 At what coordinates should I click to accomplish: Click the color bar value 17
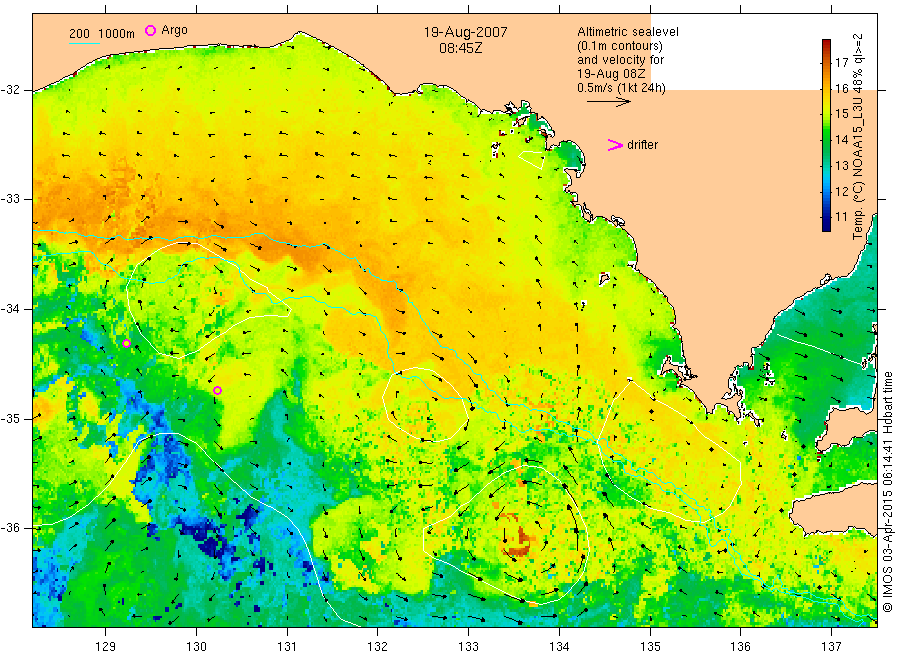tap(841, 62)
